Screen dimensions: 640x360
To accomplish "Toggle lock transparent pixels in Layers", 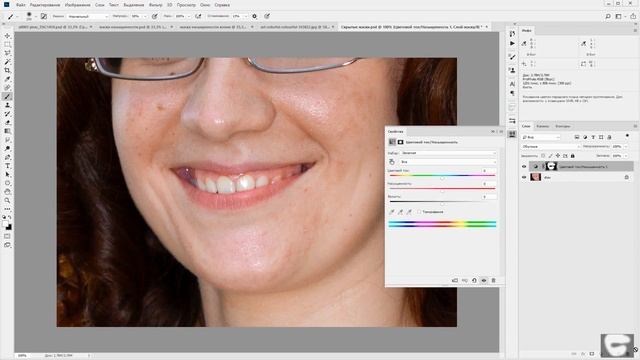I will (x=543, y=156).
